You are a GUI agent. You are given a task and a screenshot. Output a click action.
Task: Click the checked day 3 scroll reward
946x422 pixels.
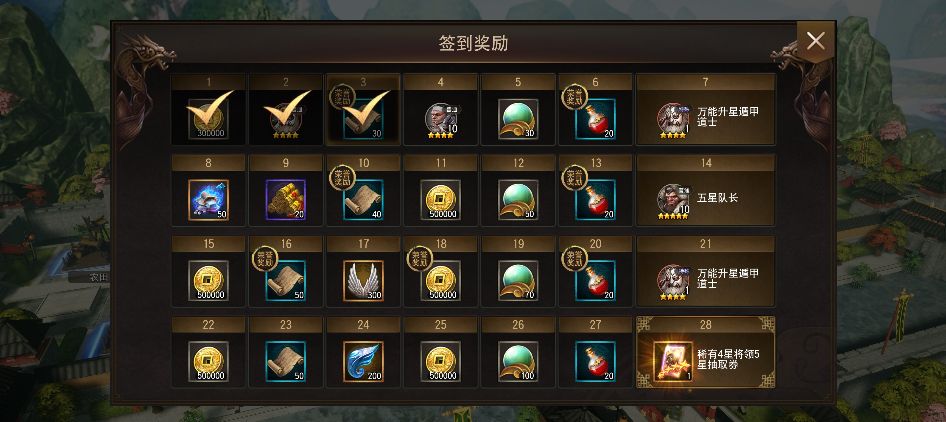pyautogui.click(x=363, y=119)
